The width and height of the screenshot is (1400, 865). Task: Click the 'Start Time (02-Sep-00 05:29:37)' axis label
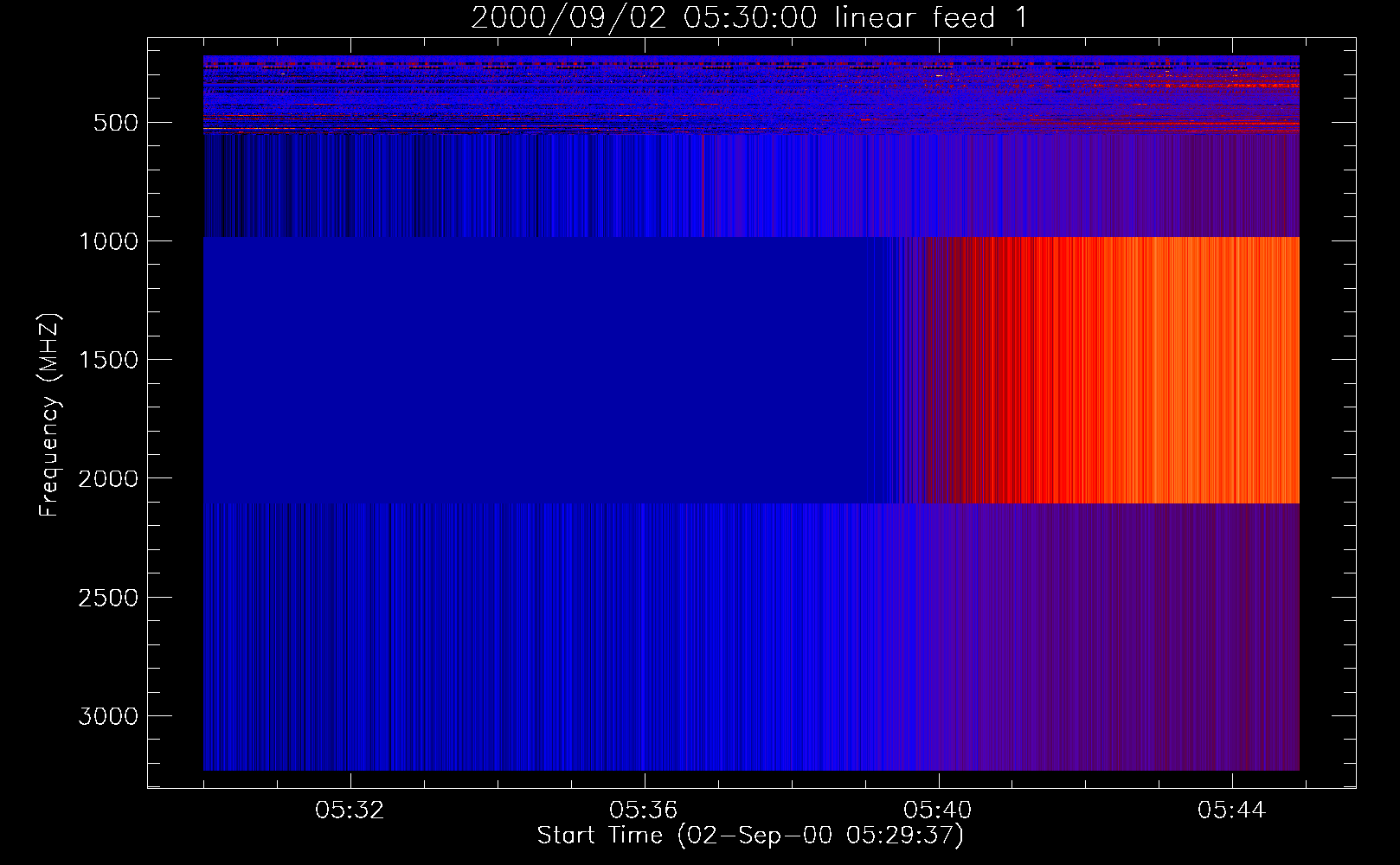[x=750, y=835]
